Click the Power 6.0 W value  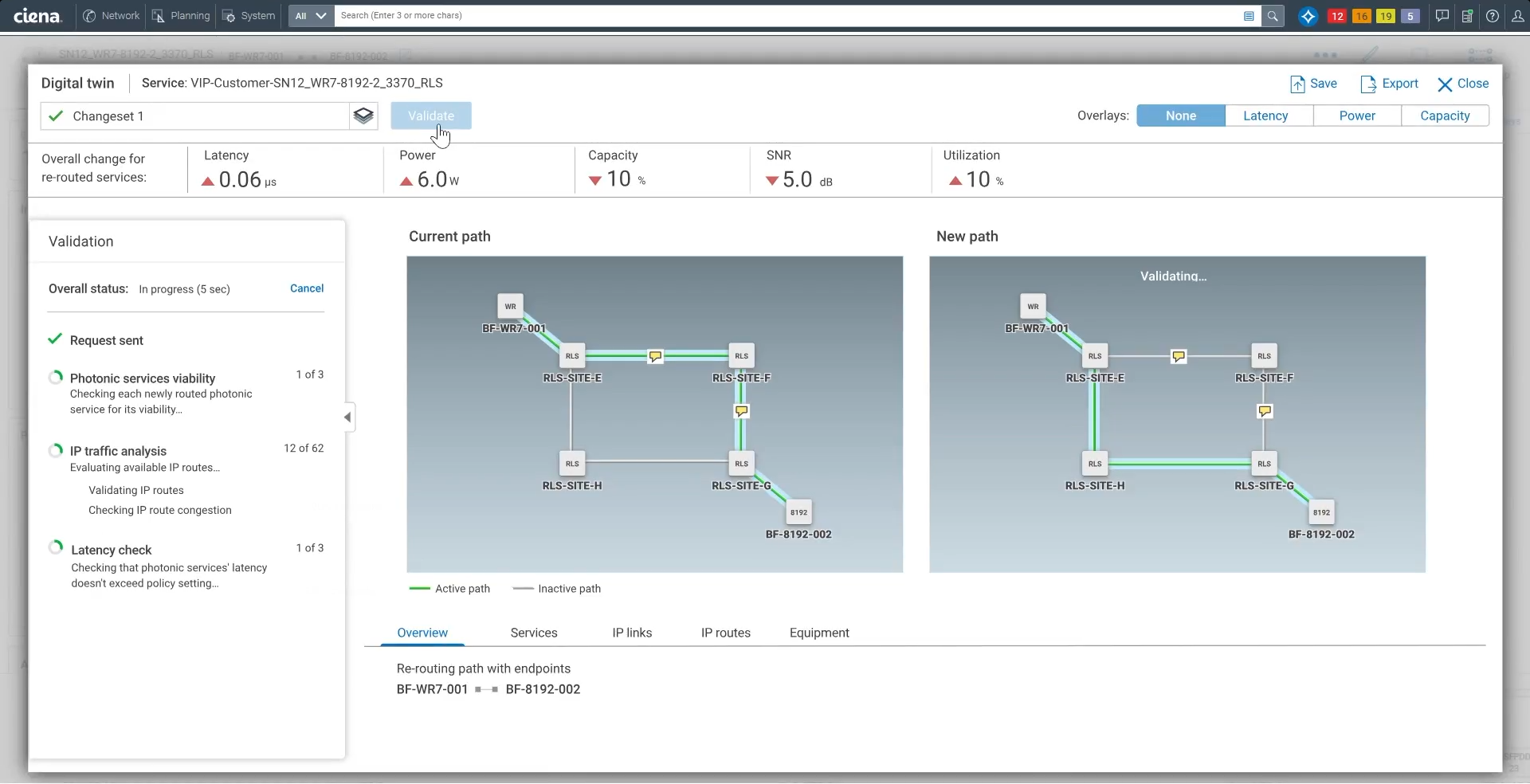tap(438, 180)
